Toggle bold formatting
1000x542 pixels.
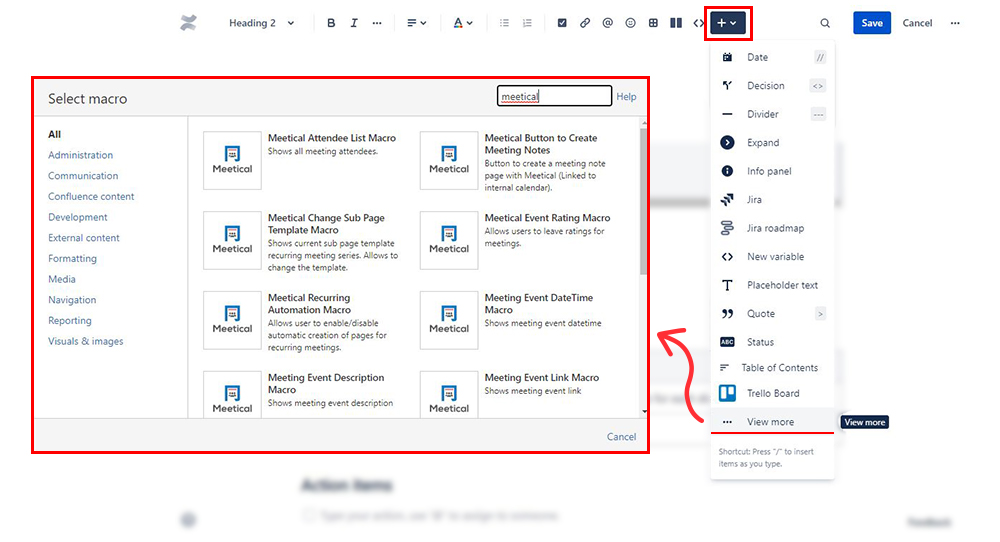330,23
